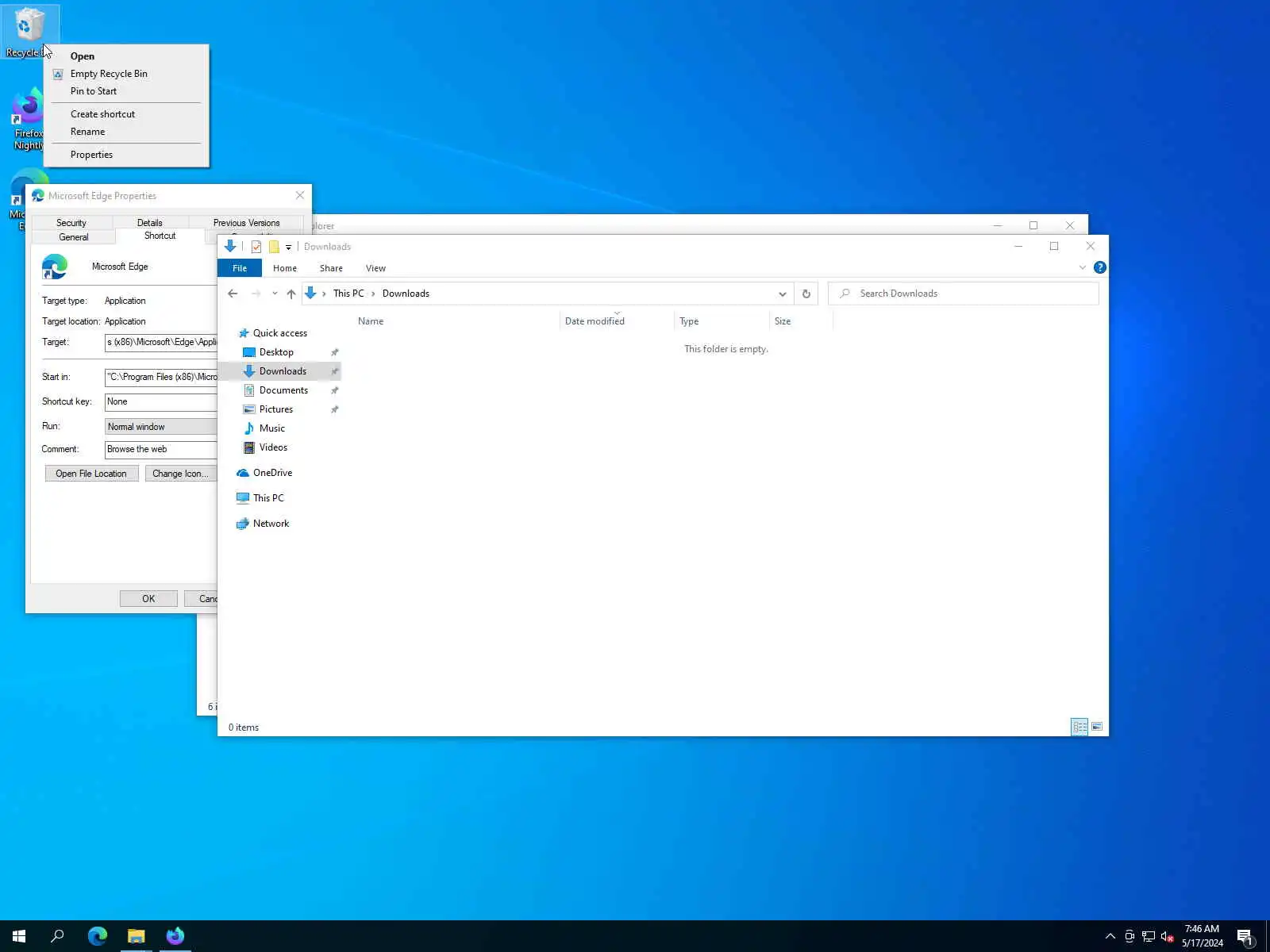
Task: Open network status tray icon
Action: [1149, 936]
